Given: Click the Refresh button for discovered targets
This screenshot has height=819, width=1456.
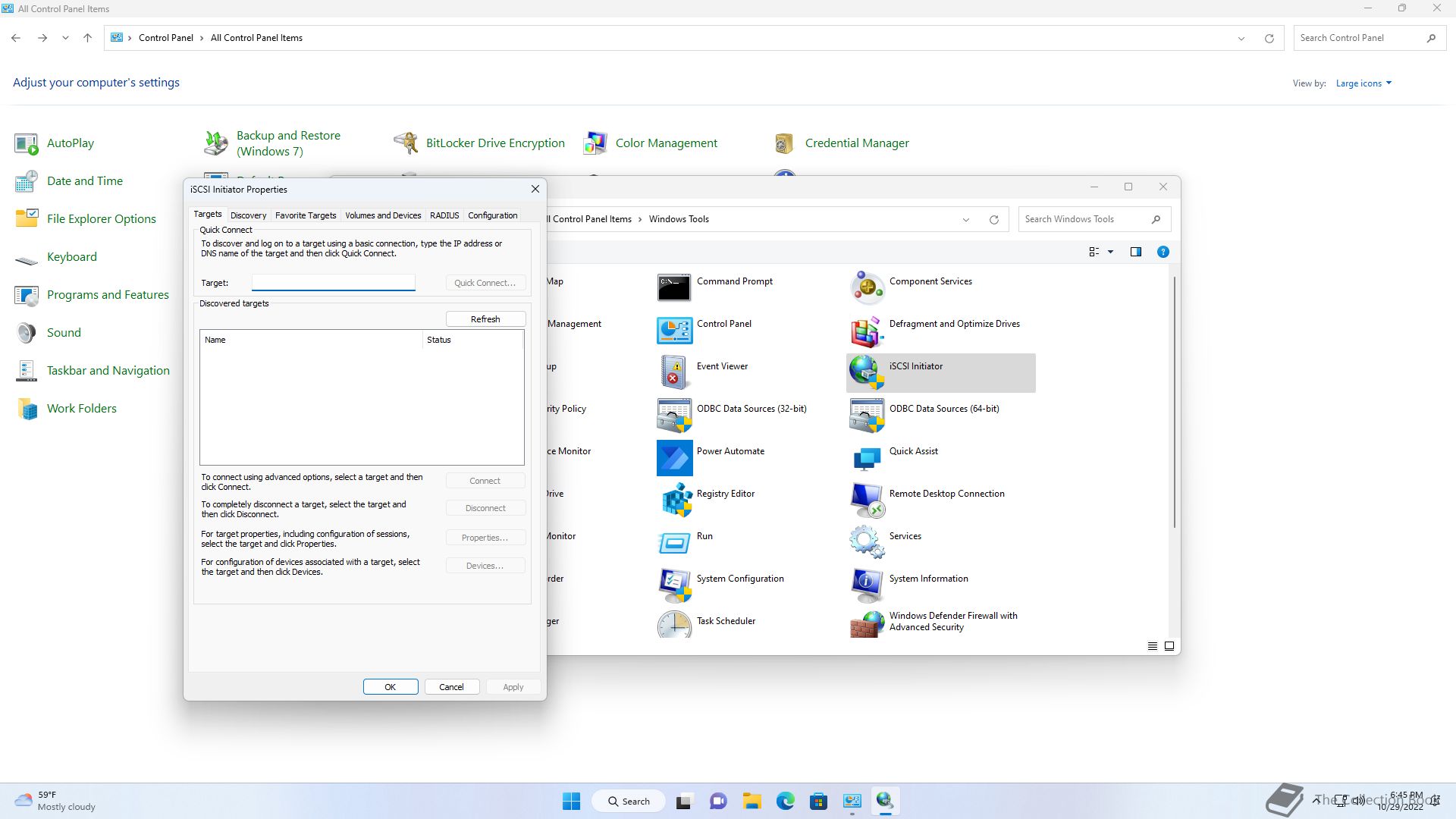Looking at the screenshot, I should click(x=485, y=319).
